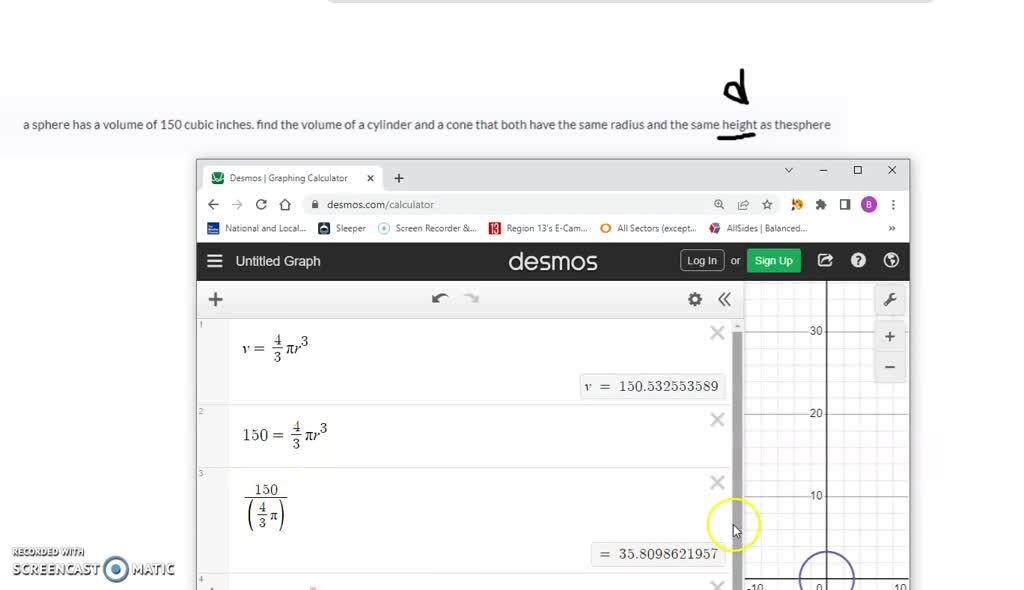Switch to the Desmos Graphing Calculator tab

click(x=290, y=177)
